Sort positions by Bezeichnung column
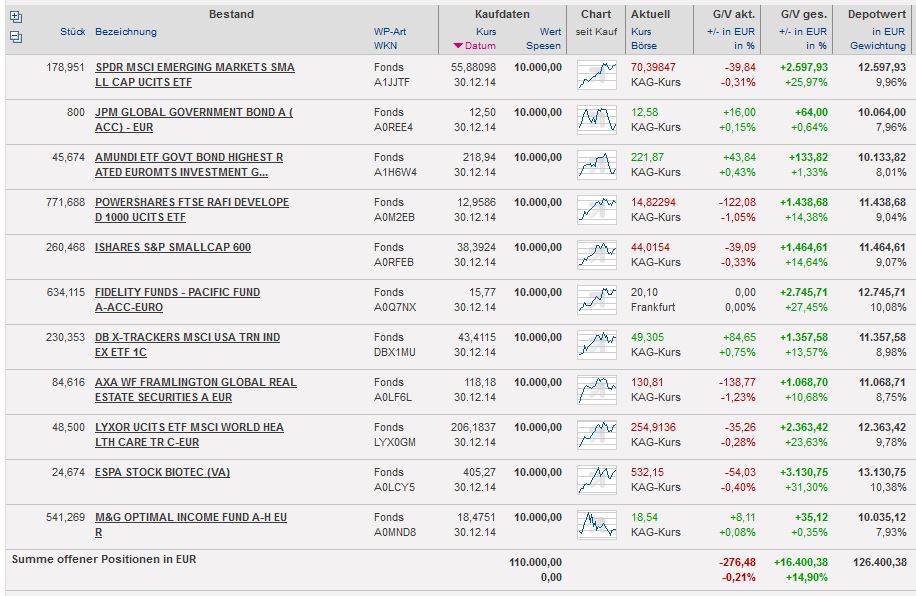This screenshot has width=916, height=596. [x=126, y=31]
